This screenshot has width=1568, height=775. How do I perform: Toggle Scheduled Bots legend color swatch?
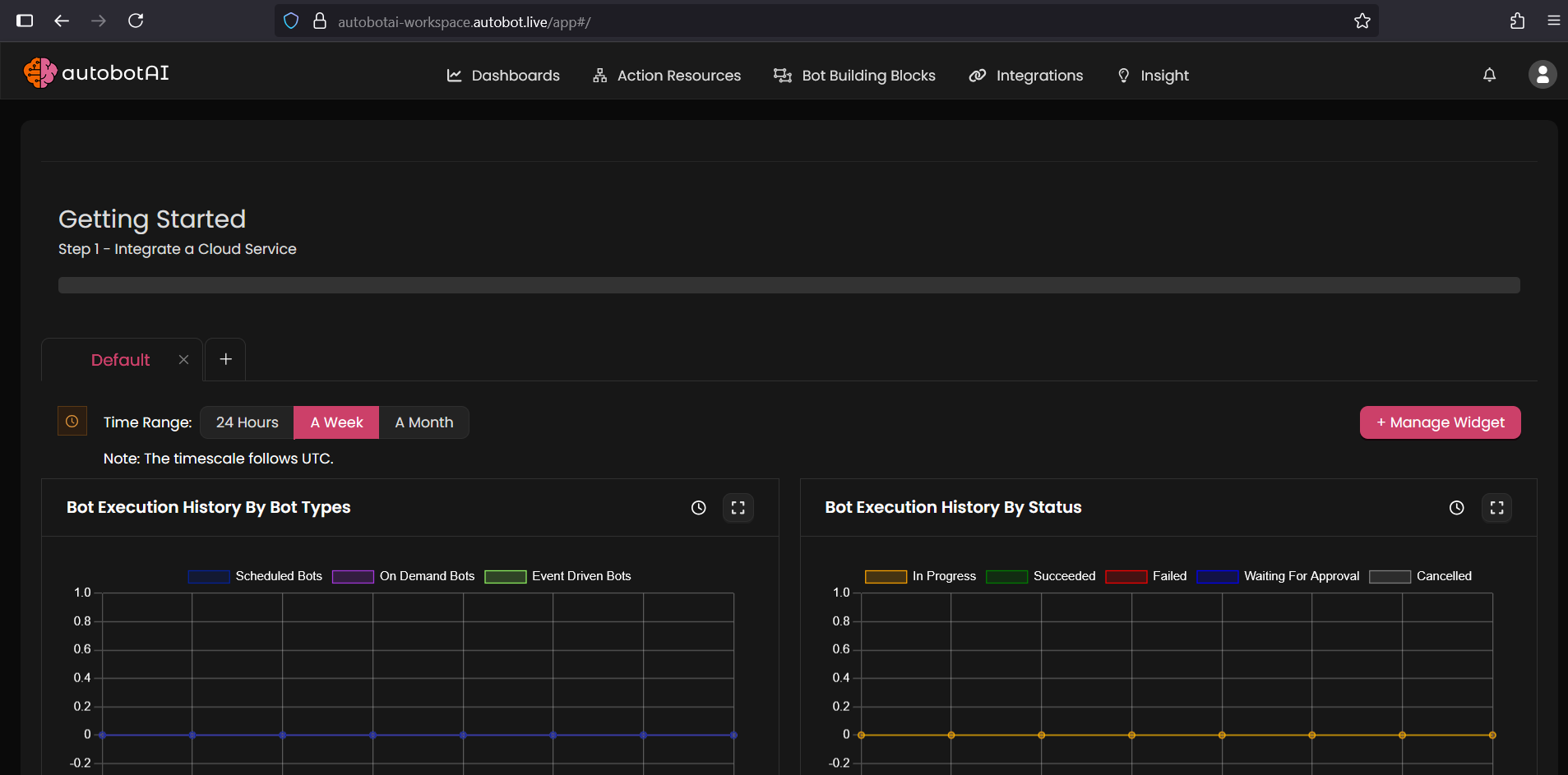point(209,576)
